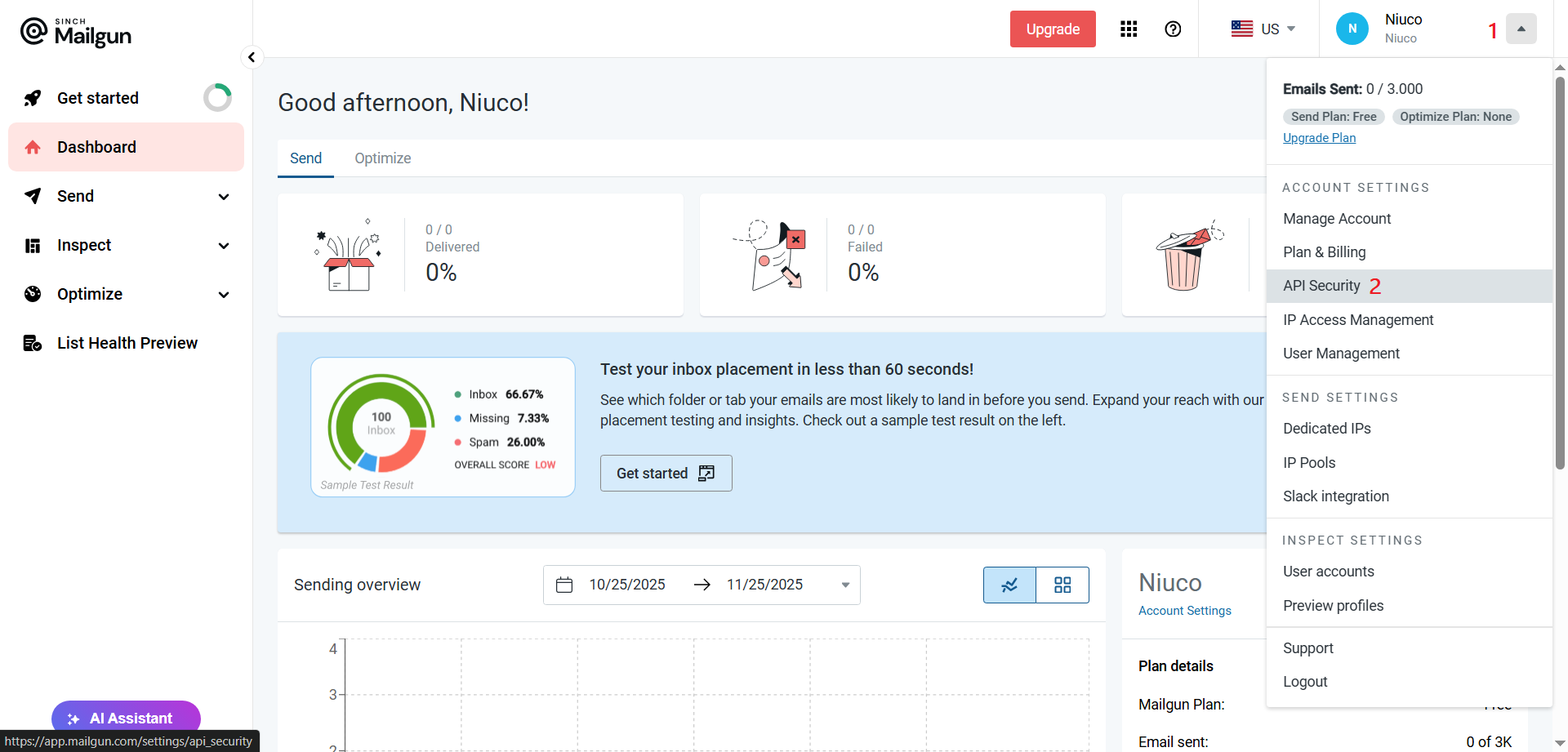Click the red Upgrade button
The height and width of the screenshot is (752, 1568).
point(1053,29)
